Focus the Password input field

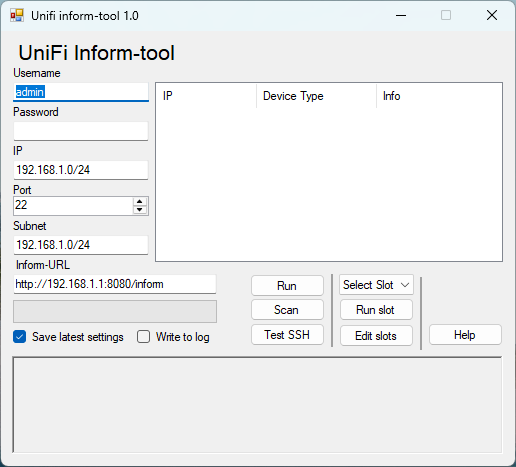tap(81, 131)
